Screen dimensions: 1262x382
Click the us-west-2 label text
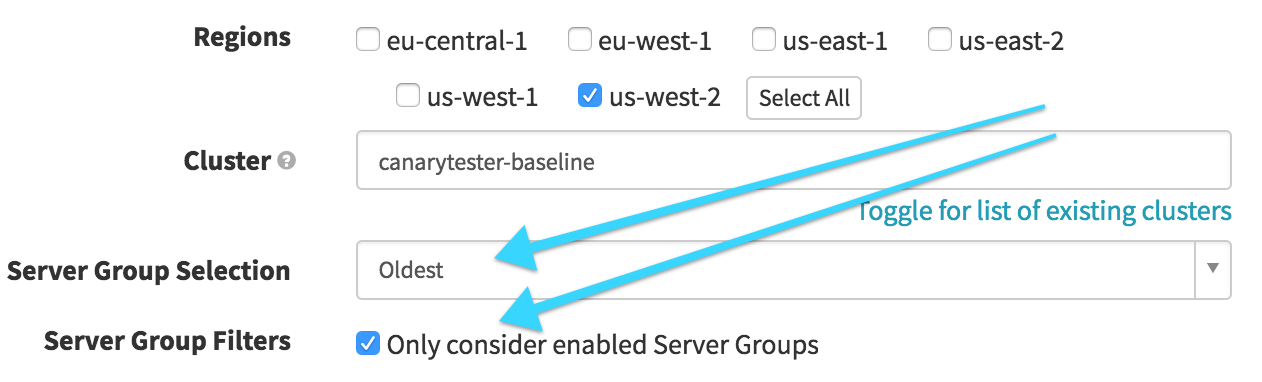tap(665, 97)
